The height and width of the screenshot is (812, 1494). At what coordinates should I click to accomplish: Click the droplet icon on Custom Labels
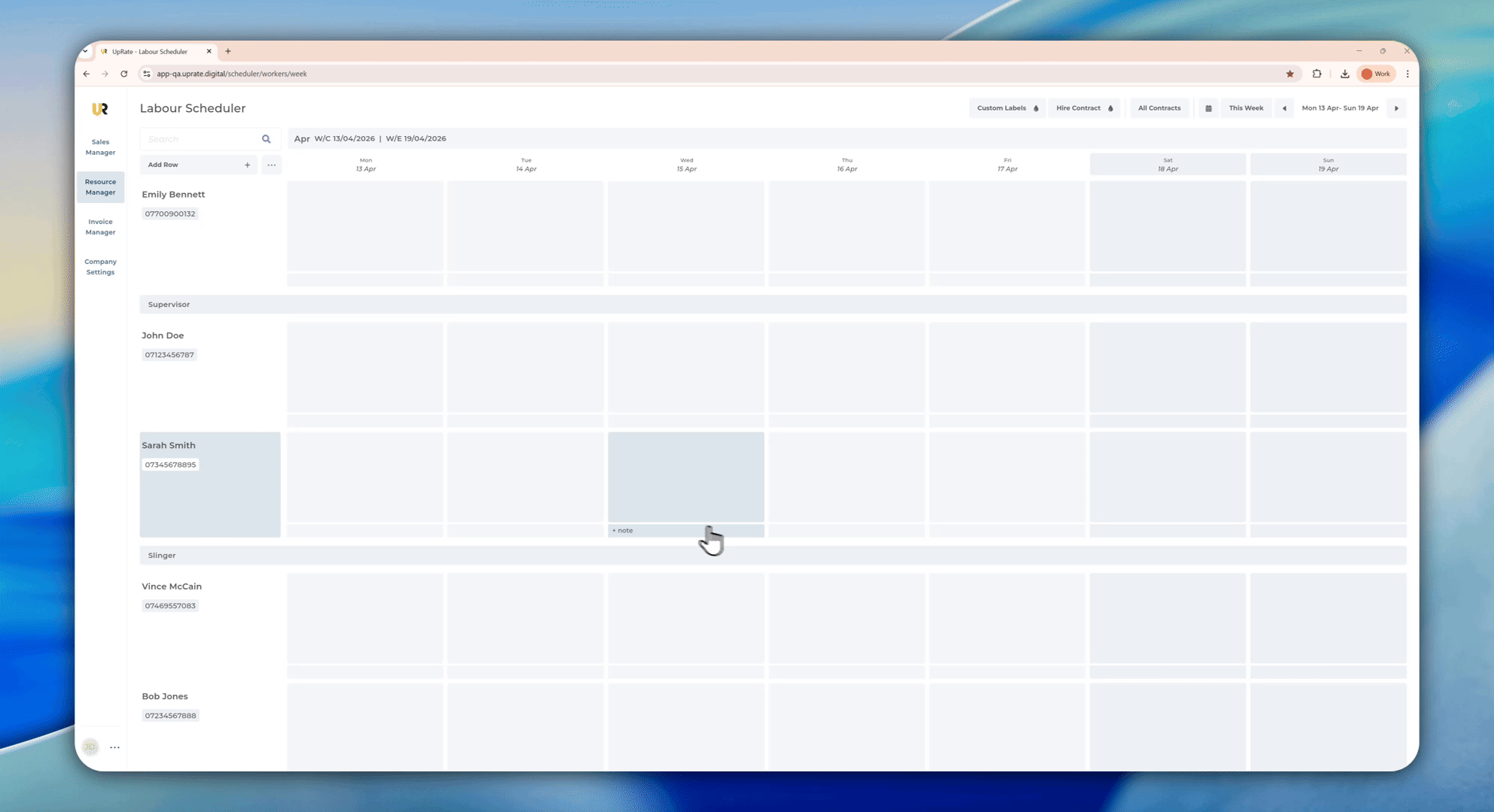[1036, 108]
